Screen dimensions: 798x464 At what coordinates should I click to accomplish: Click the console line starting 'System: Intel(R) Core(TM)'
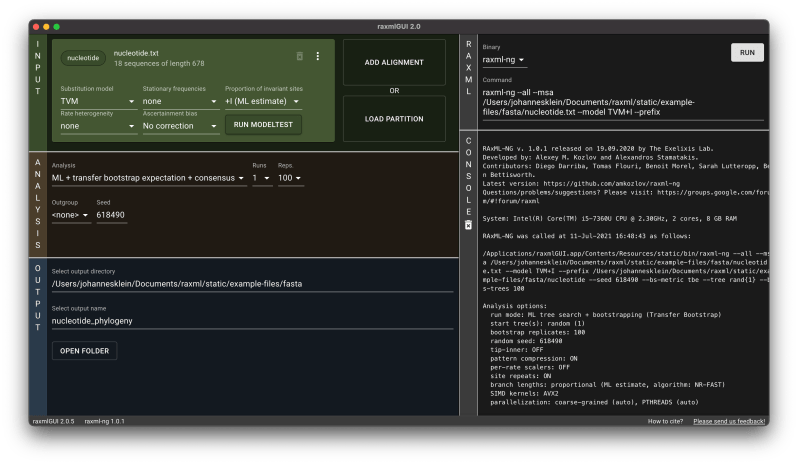pyautogui.click(x=610, y=219)
